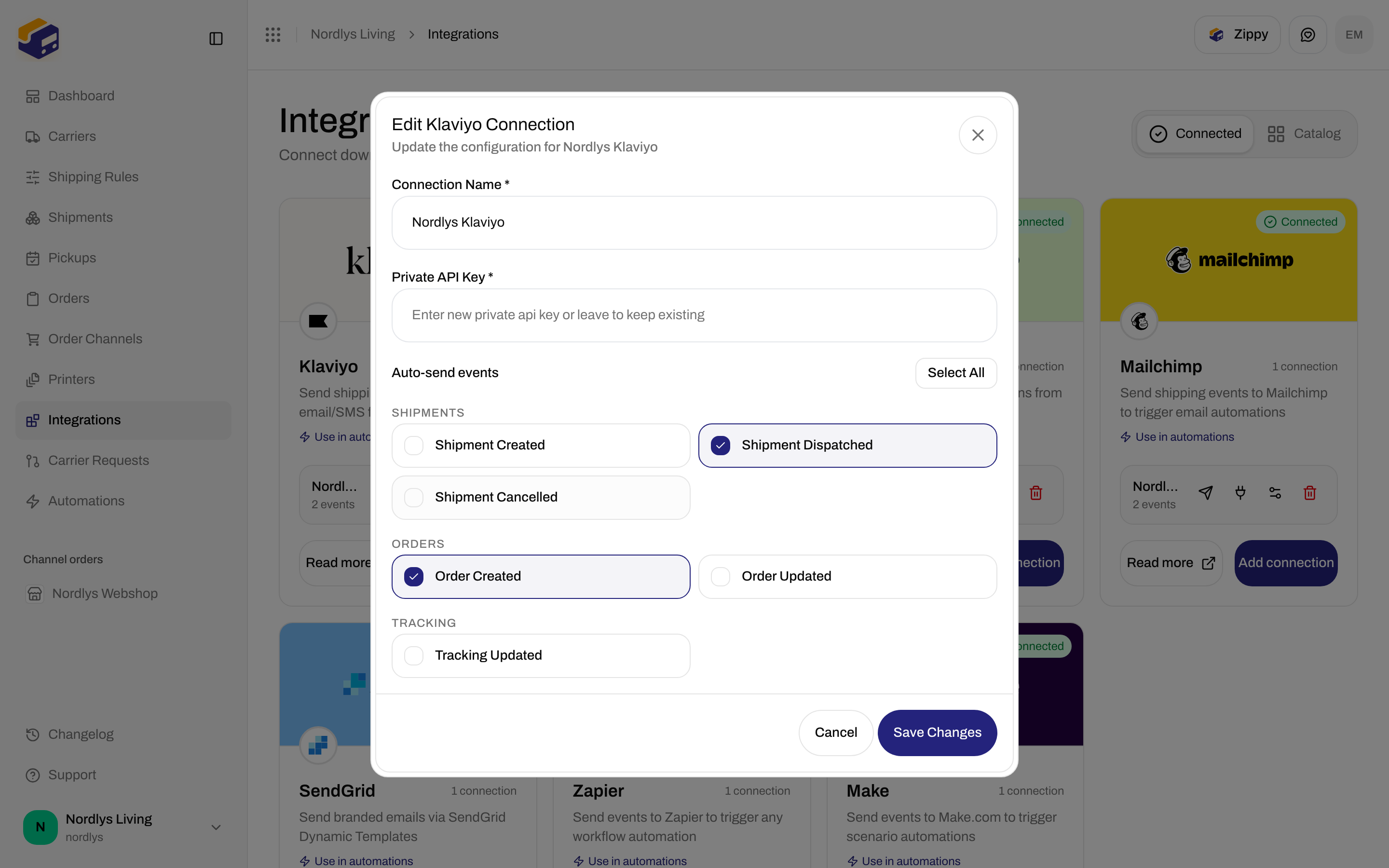Enable the Order Updated event
This screenshot has height=868, width=1389.
point(847,576)
